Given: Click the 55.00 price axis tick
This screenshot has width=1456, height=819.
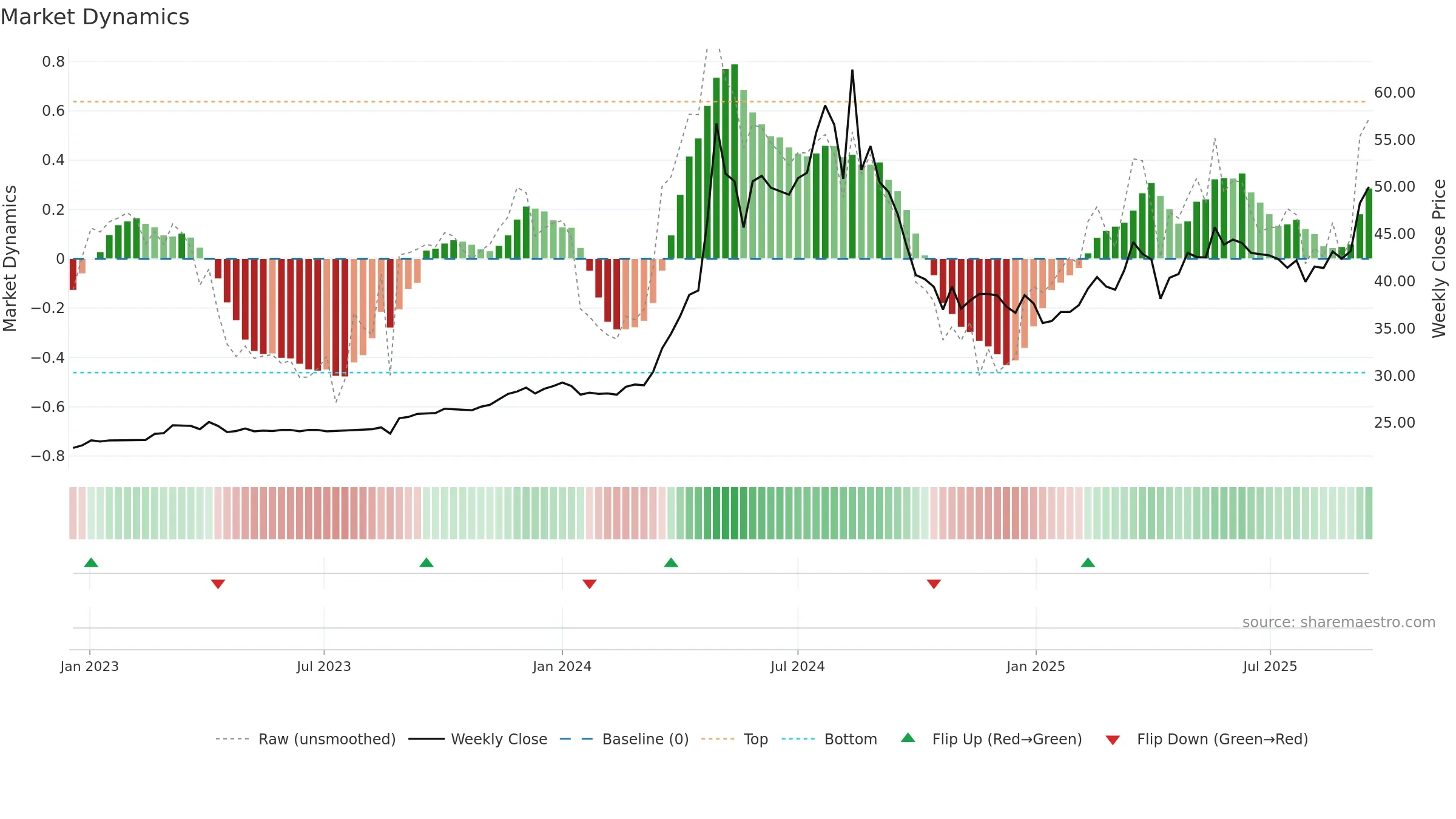Looking at the screenshot, I should [x=1395, y=140].
